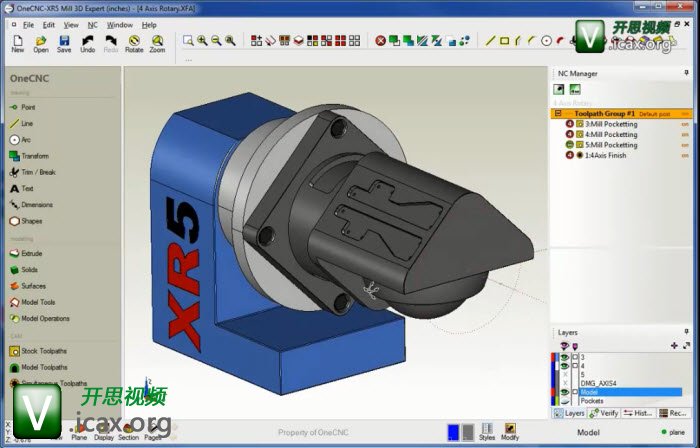Click the Modify icon in bottom bar
Viewport: 700px width, 448px height.
(510, 432)
